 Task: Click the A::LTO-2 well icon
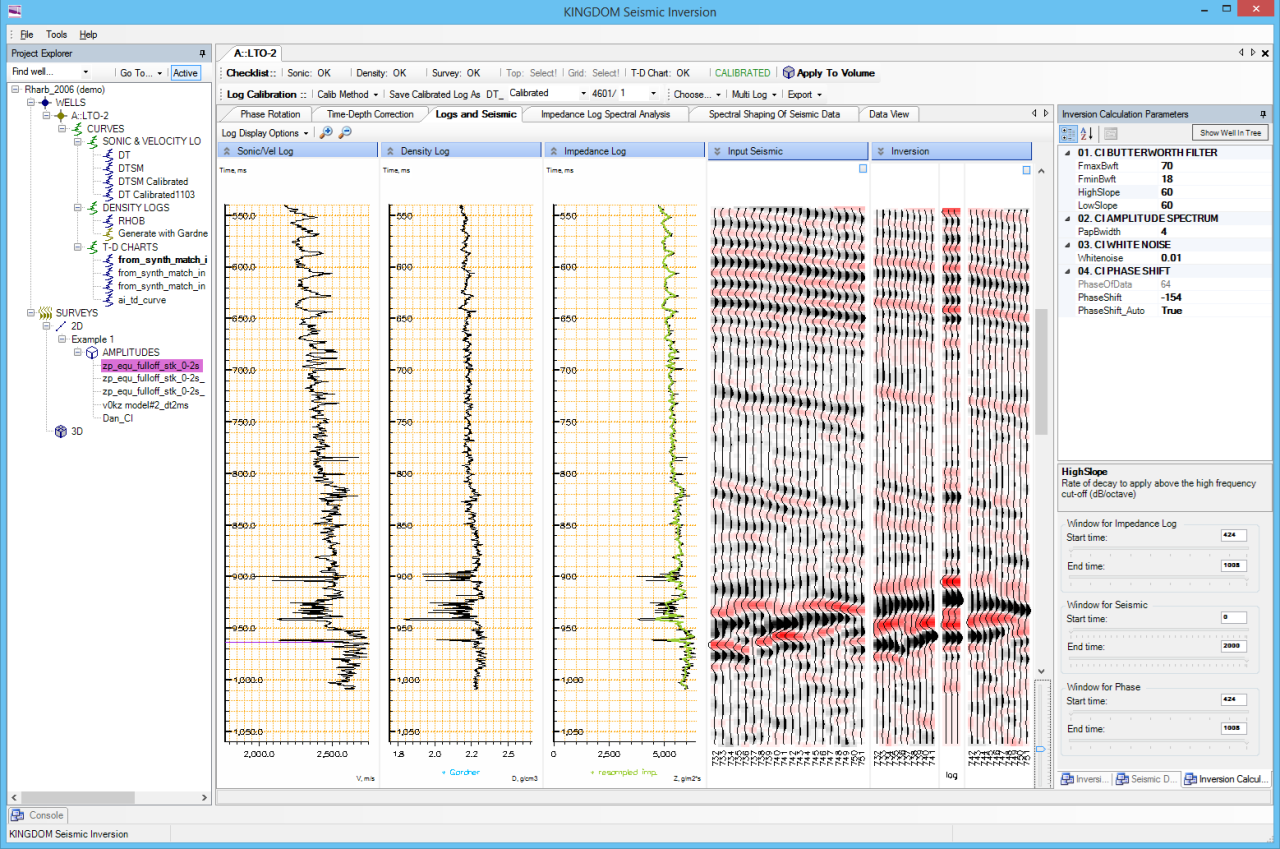pos(60,115)
